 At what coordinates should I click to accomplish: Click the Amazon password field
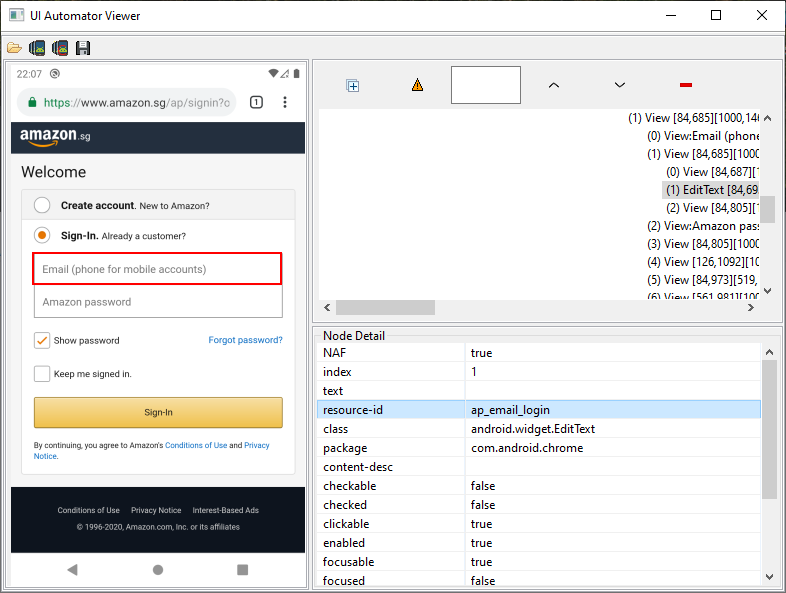click(x=158, y=302)
